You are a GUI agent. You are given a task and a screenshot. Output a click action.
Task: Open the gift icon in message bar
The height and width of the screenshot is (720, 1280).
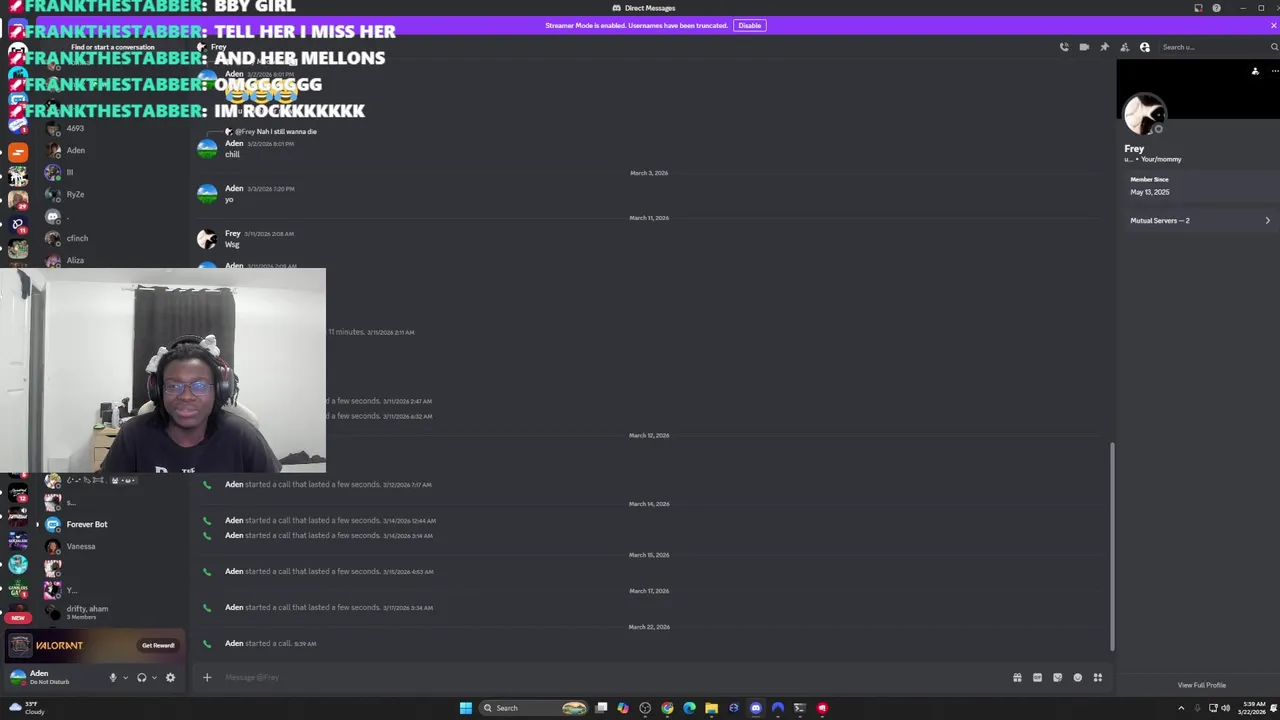pos(1017,677)
